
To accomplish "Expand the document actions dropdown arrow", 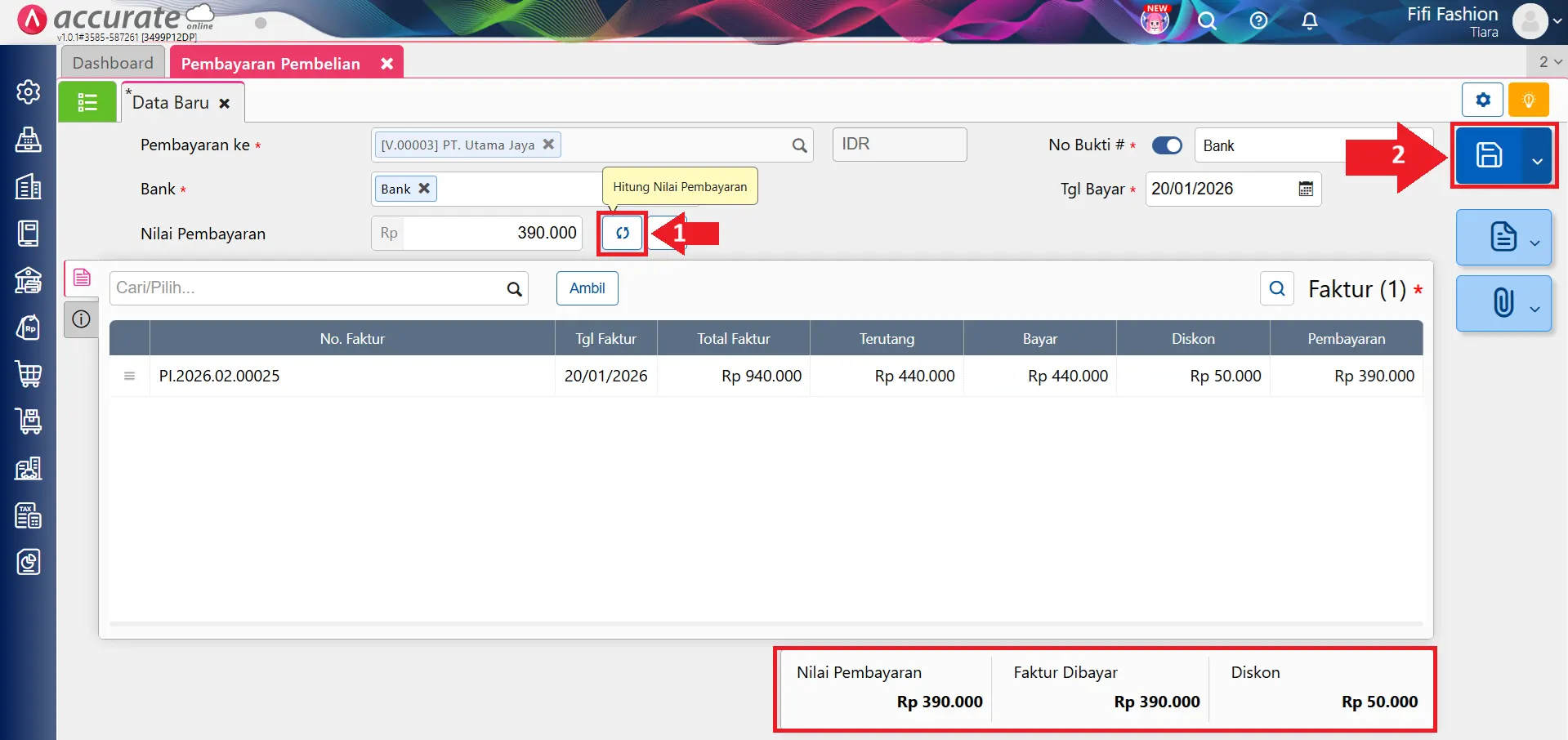I will [x=1534, y=243].
